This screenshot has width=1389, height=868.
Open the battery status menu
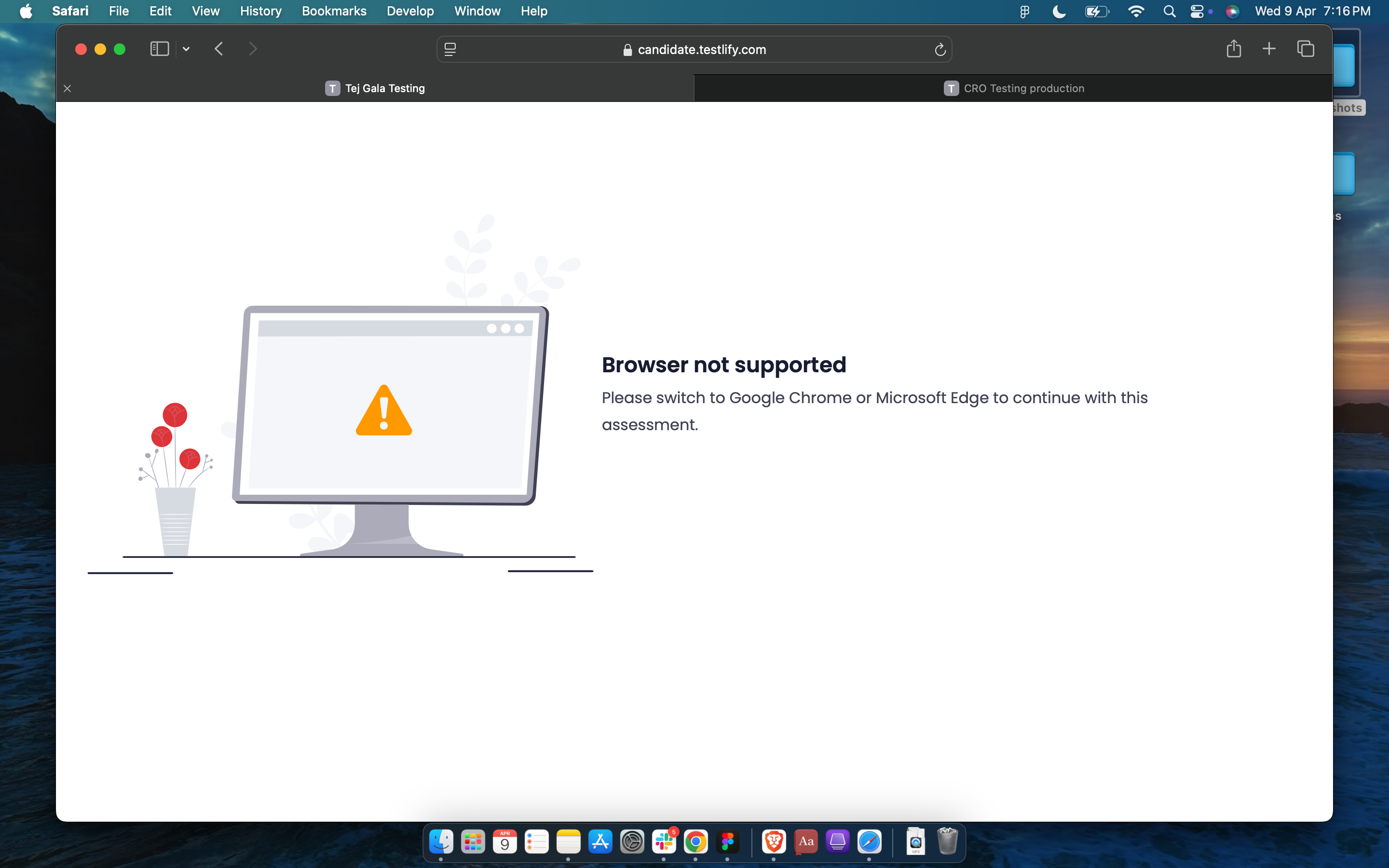point(1097,11)
